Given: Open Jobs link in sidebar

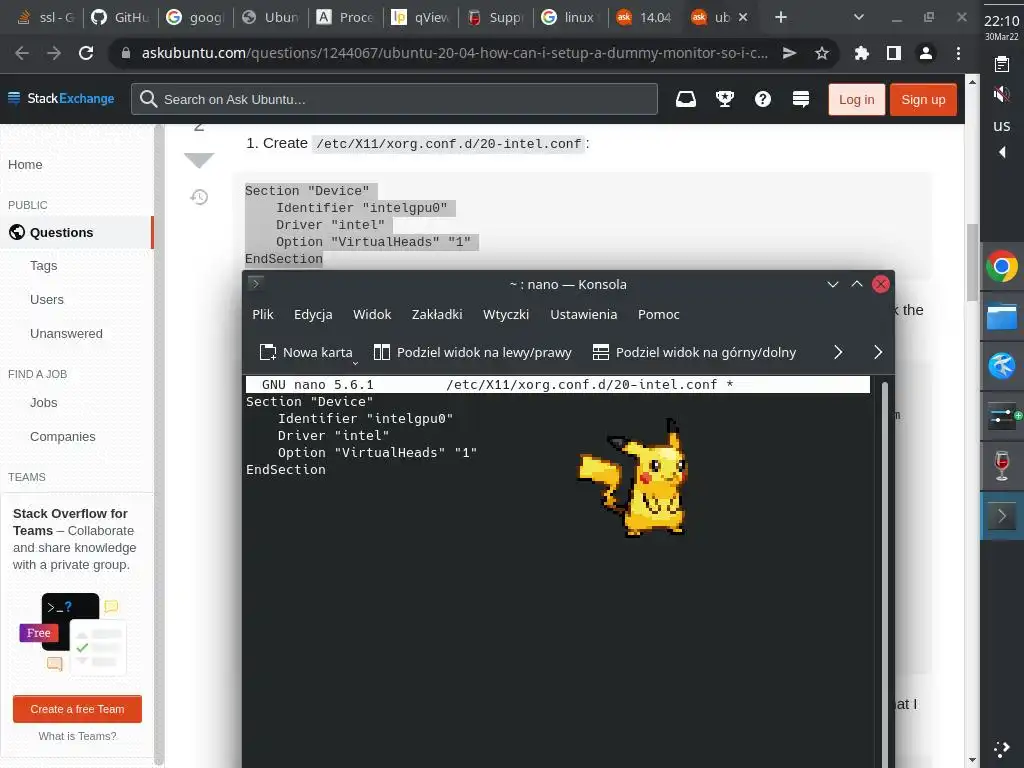Looking at the screenshot, I should (44, 403).
